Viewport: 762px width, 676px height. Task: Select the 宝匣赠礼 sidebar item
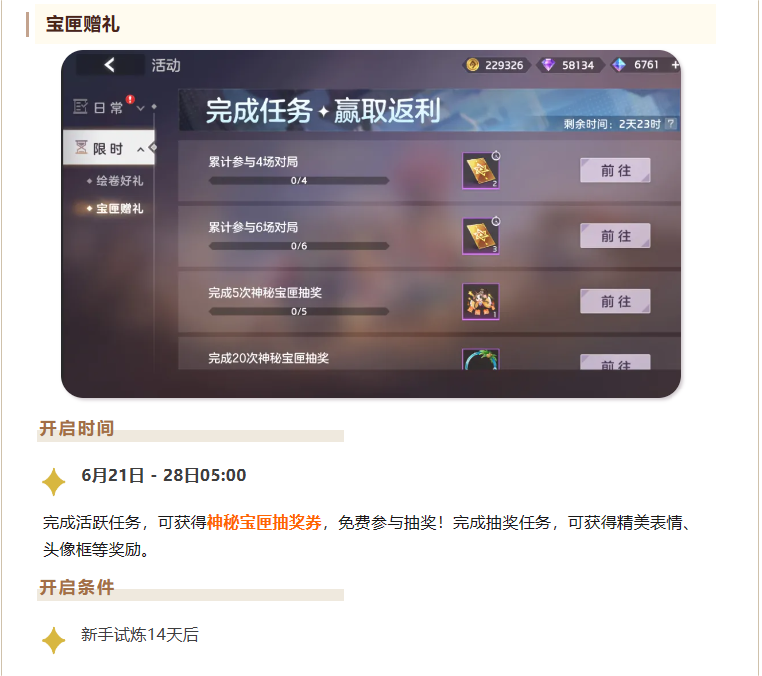click(x=120, y=208)
